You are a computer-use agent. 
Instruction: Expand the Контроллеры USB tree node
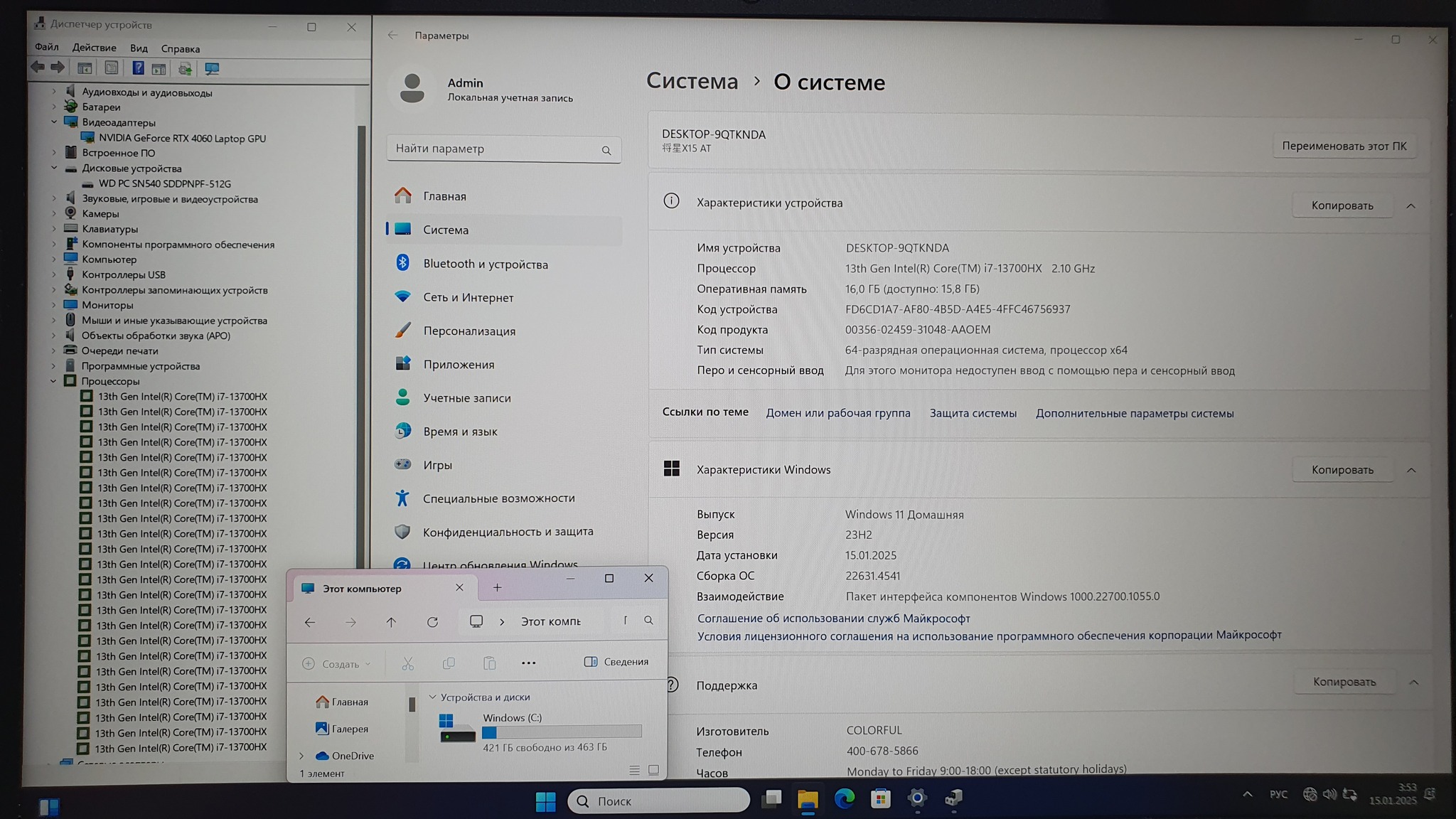point(54,274)
